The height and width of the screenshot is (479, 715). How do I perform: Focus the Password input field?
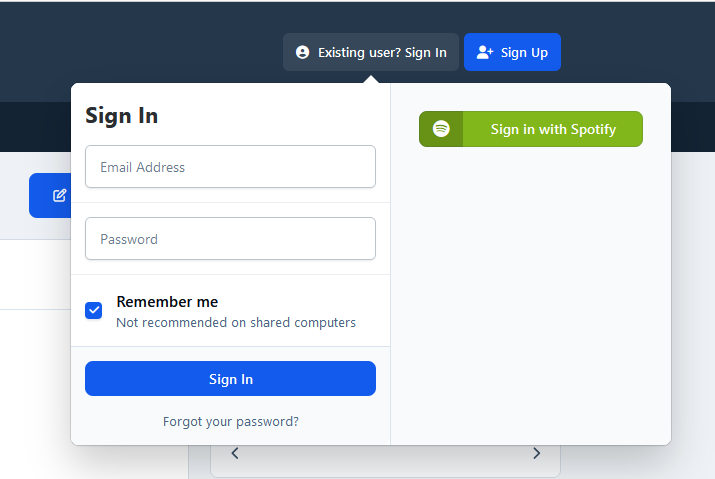tap(230, 239)
